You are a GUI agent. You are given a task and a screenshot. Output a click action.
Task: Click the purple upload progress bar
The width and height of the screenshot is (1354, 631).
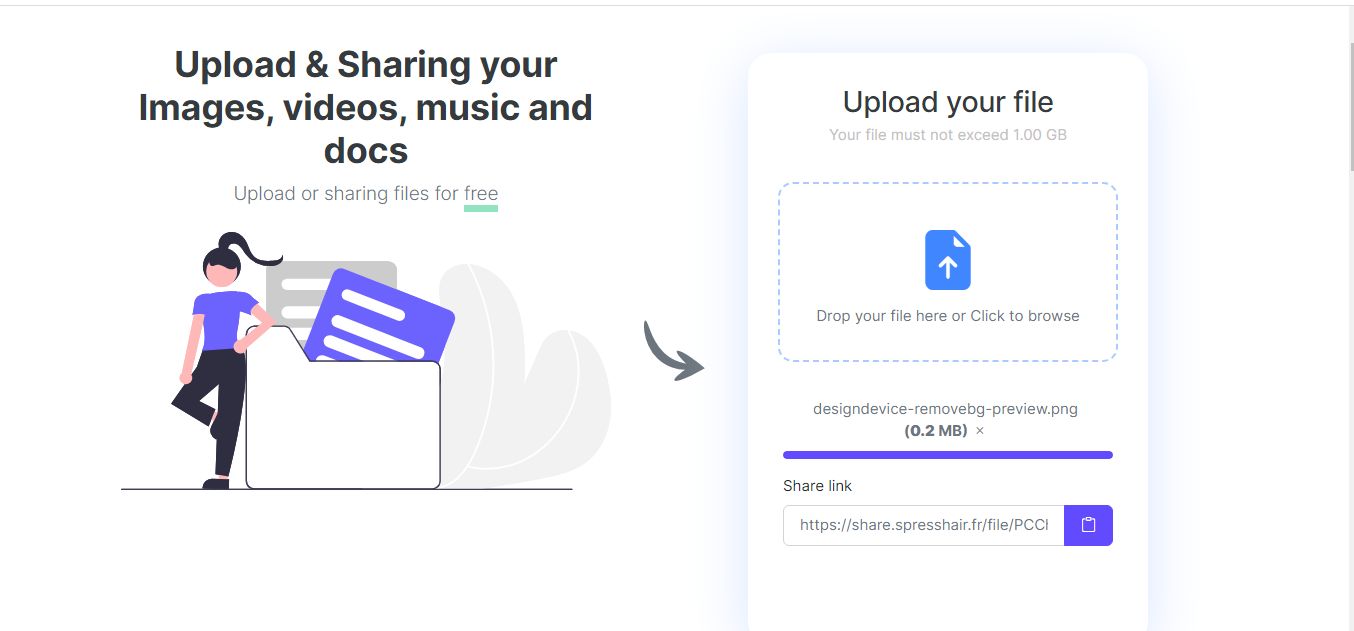click(x=947, y=455)
